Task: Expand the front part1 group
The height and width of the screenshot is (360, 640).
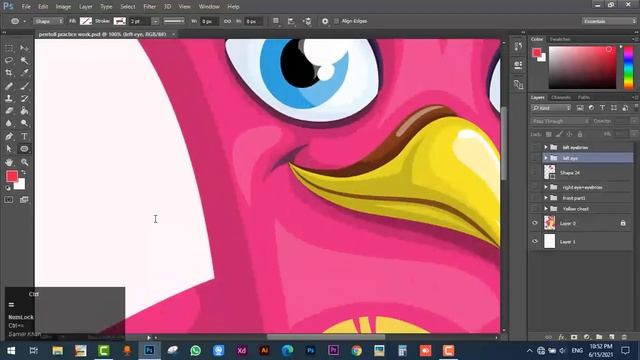Action: 546,198
